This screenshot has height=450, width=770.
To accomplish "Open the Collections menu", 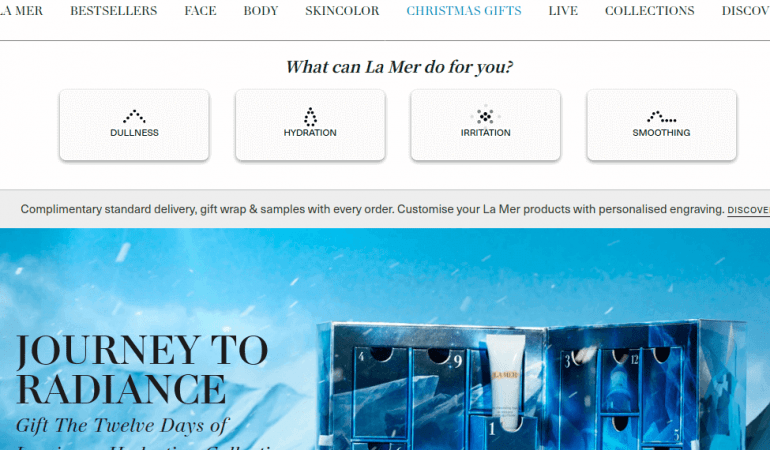I will click(x=649, y=11).
